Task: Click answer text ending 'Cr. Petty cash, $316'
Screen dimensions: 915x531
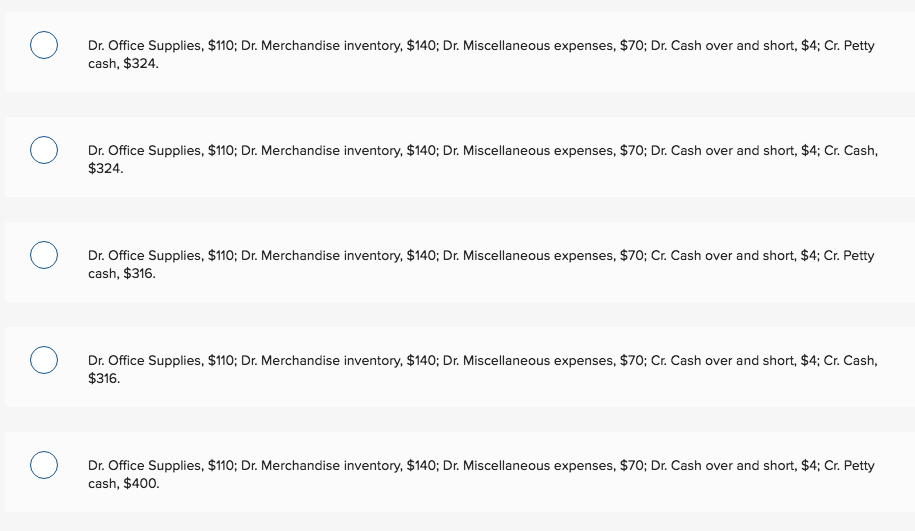Action: coord(480,265)
